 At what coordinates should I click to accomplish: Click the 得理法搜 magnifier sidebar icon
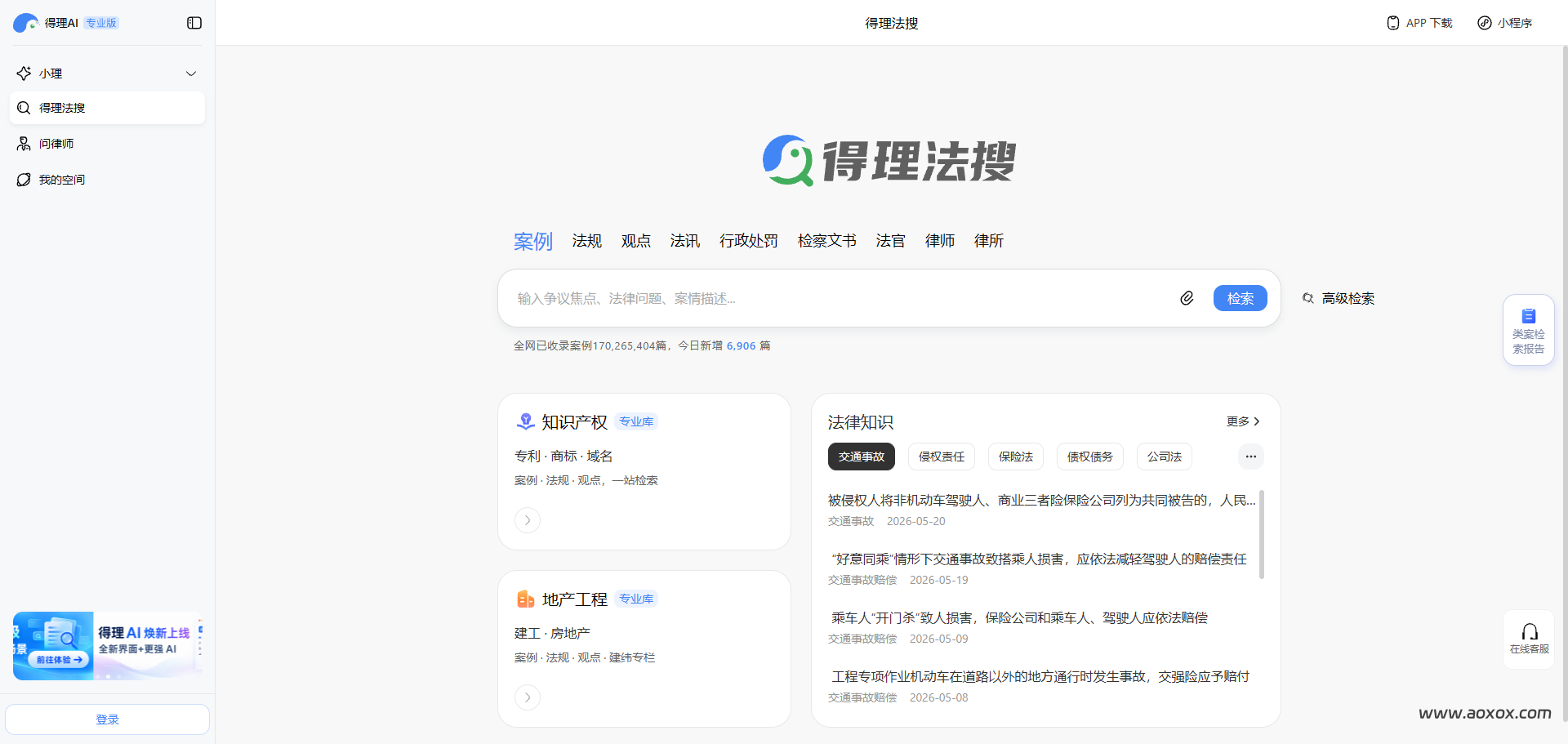pos(24,108)
